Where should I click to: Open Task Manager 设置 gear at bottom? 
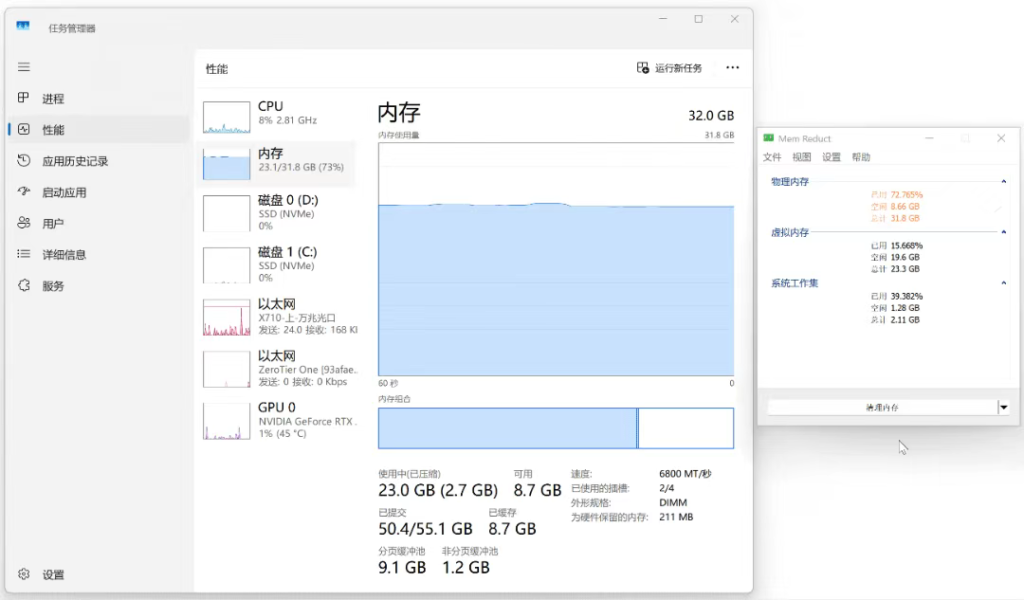coord(24,574)
